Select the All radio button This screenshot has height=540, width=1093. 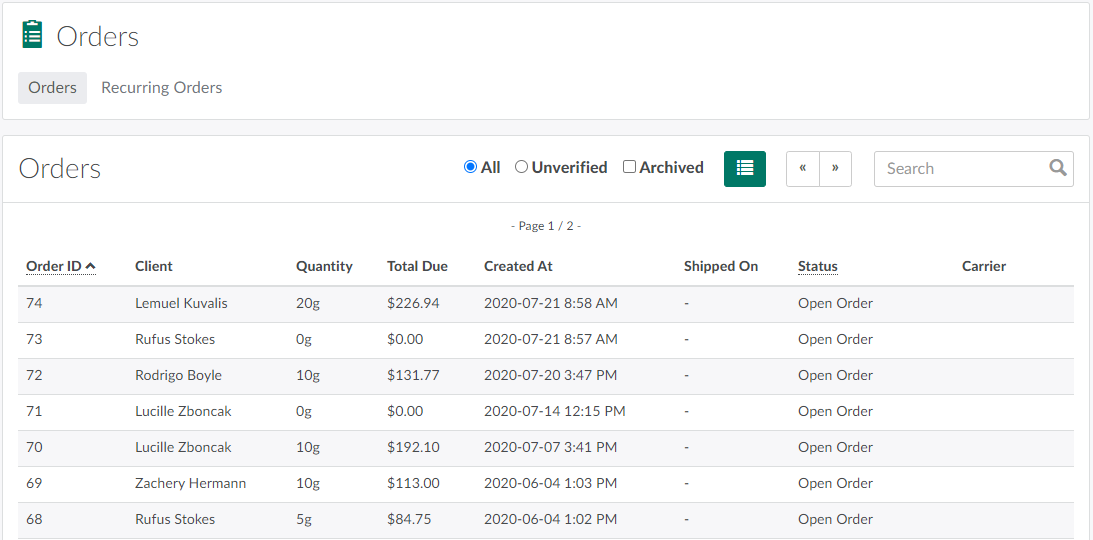[x=470, y=167]
